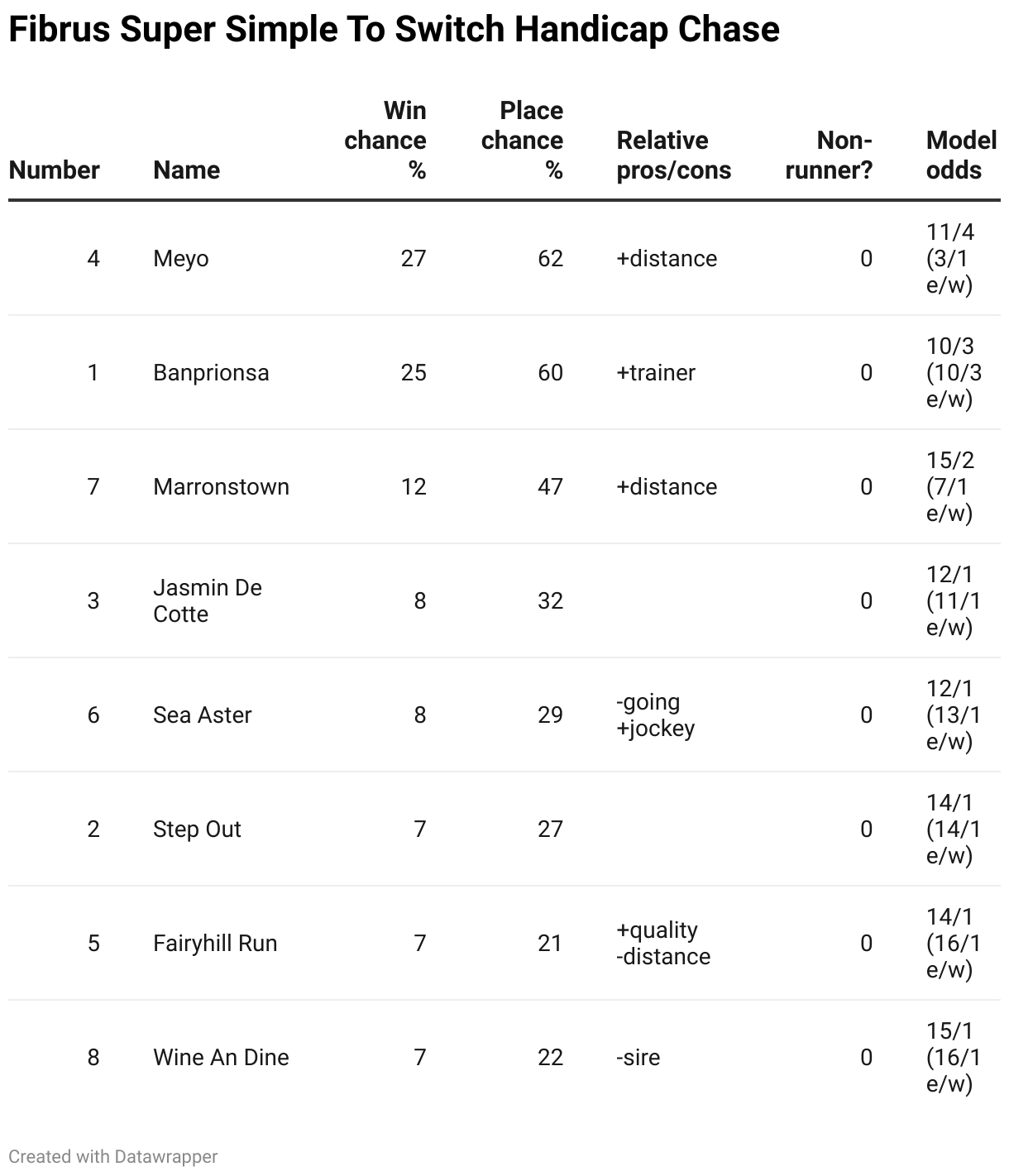Select the "Place chance %" column header
The height and width of the screenshot is (1176, 1009).
tap(523, 140)
